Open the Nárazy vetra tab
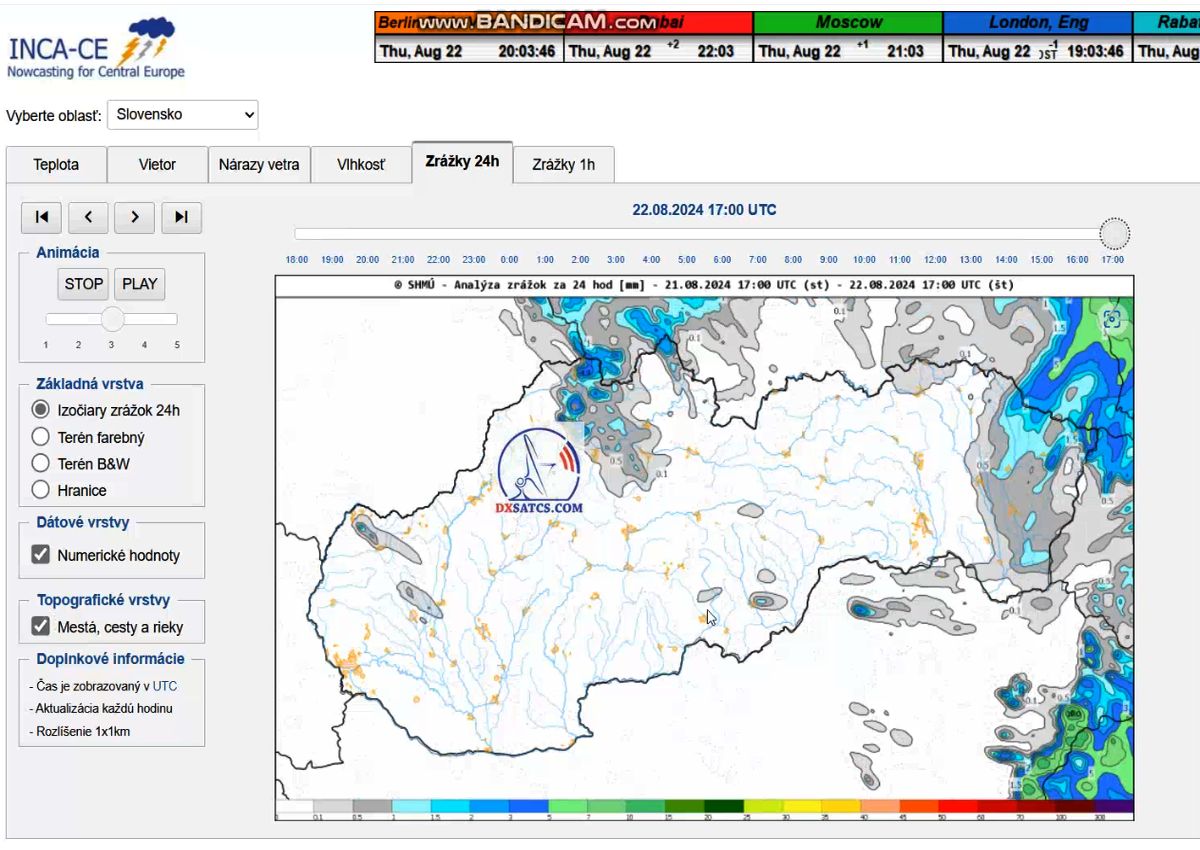The image size is (1200, 850). pos(259,165)
